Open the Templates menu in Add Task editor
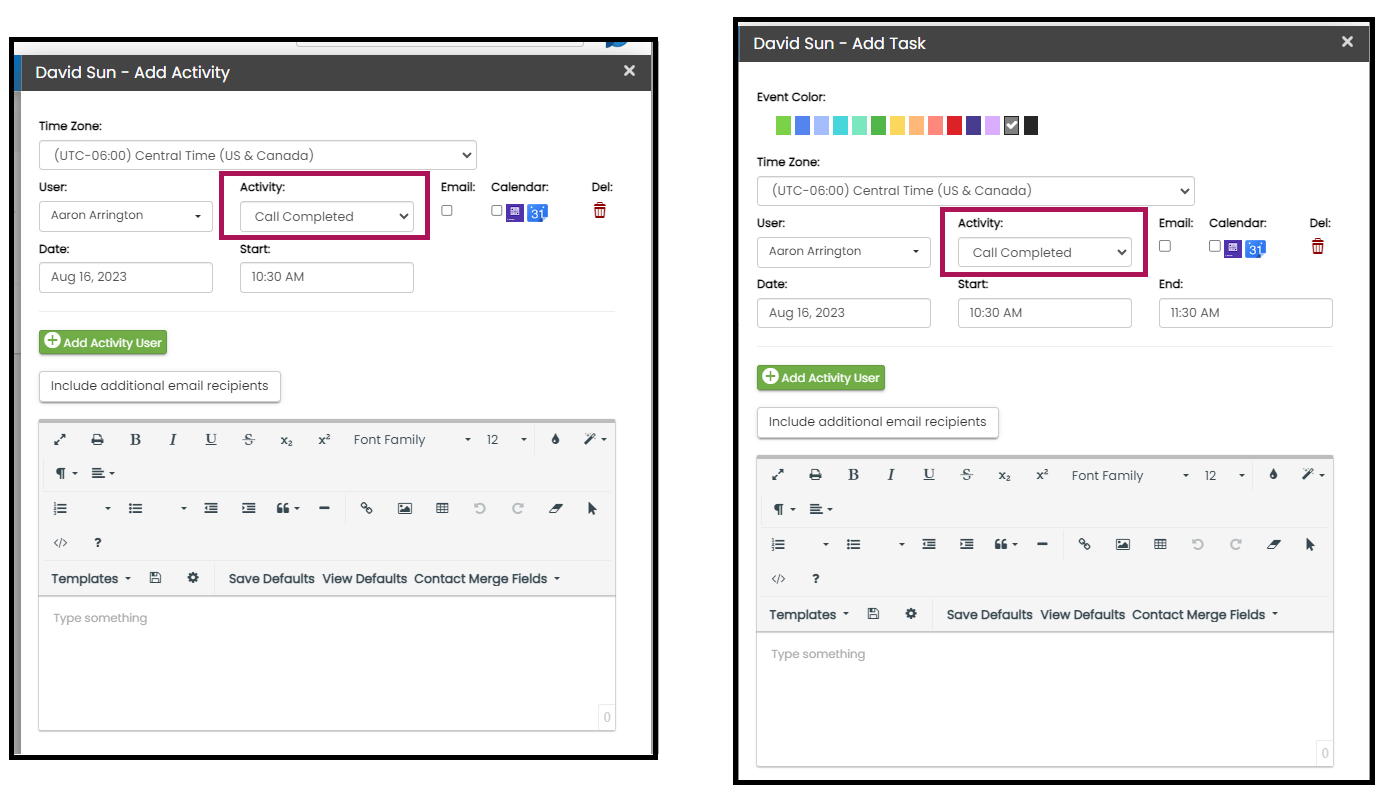This screenshot has height=790, width=1390. [808, 615]
